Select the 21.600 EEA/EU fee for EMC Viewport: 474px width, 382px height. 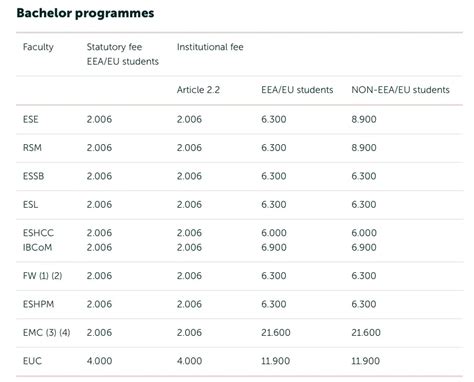[276, 332]
